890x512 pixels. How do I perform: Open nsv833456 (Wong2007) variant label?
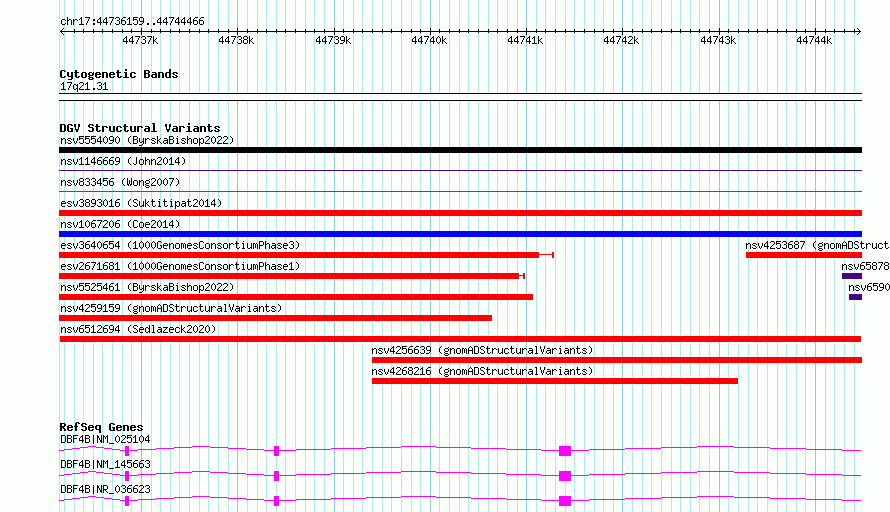[120, 182]
